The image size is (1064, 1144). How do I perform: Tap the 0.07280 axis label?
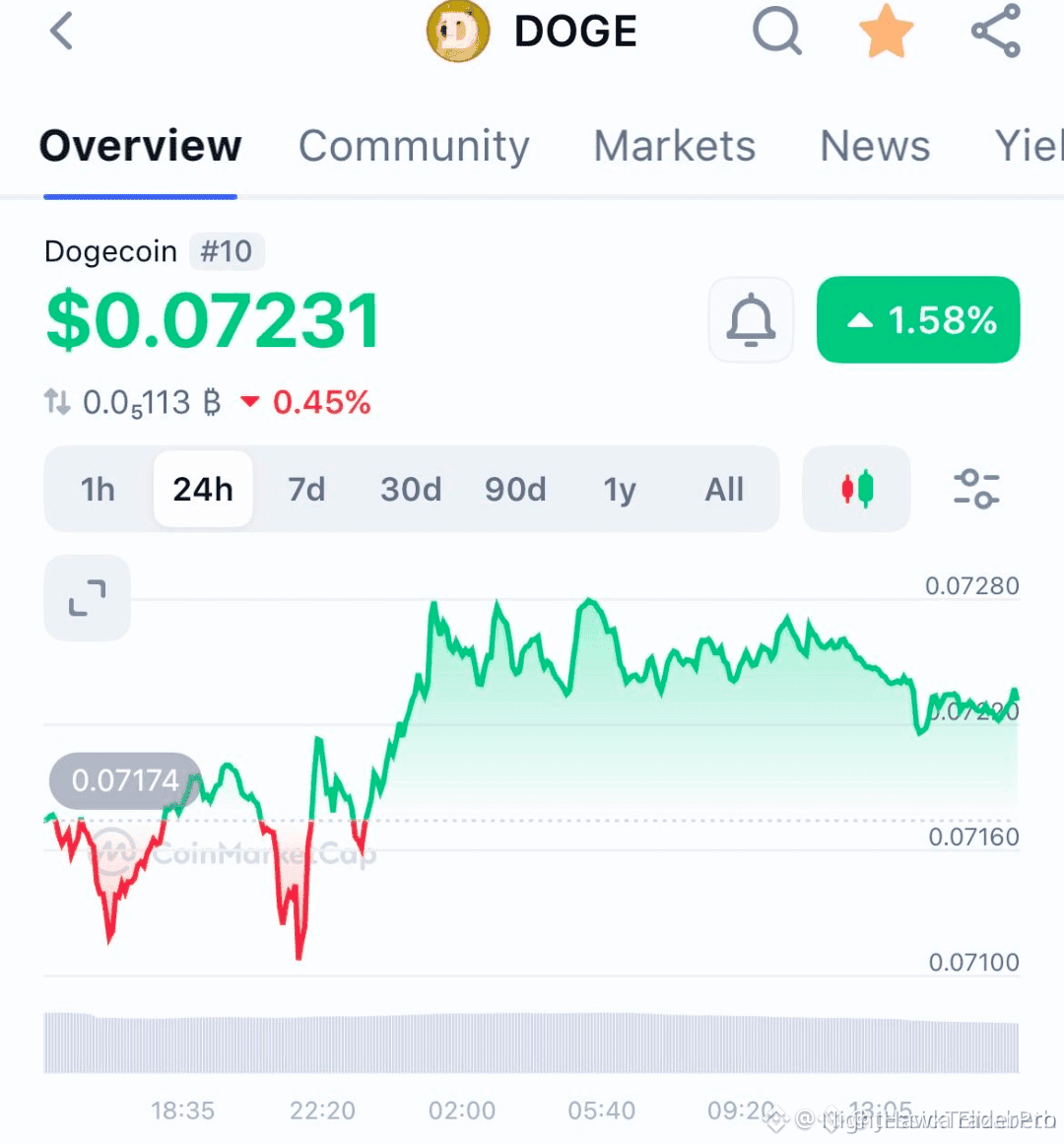[x=971, y=586]
